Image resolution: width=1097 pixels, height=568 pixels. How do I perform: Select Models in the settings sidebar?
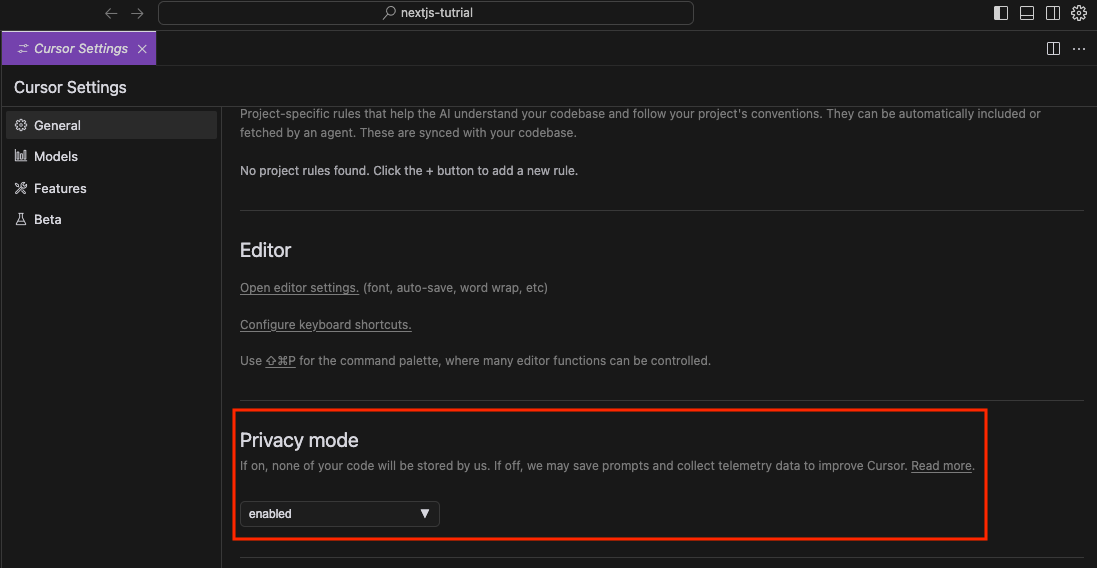pos(111,157)
